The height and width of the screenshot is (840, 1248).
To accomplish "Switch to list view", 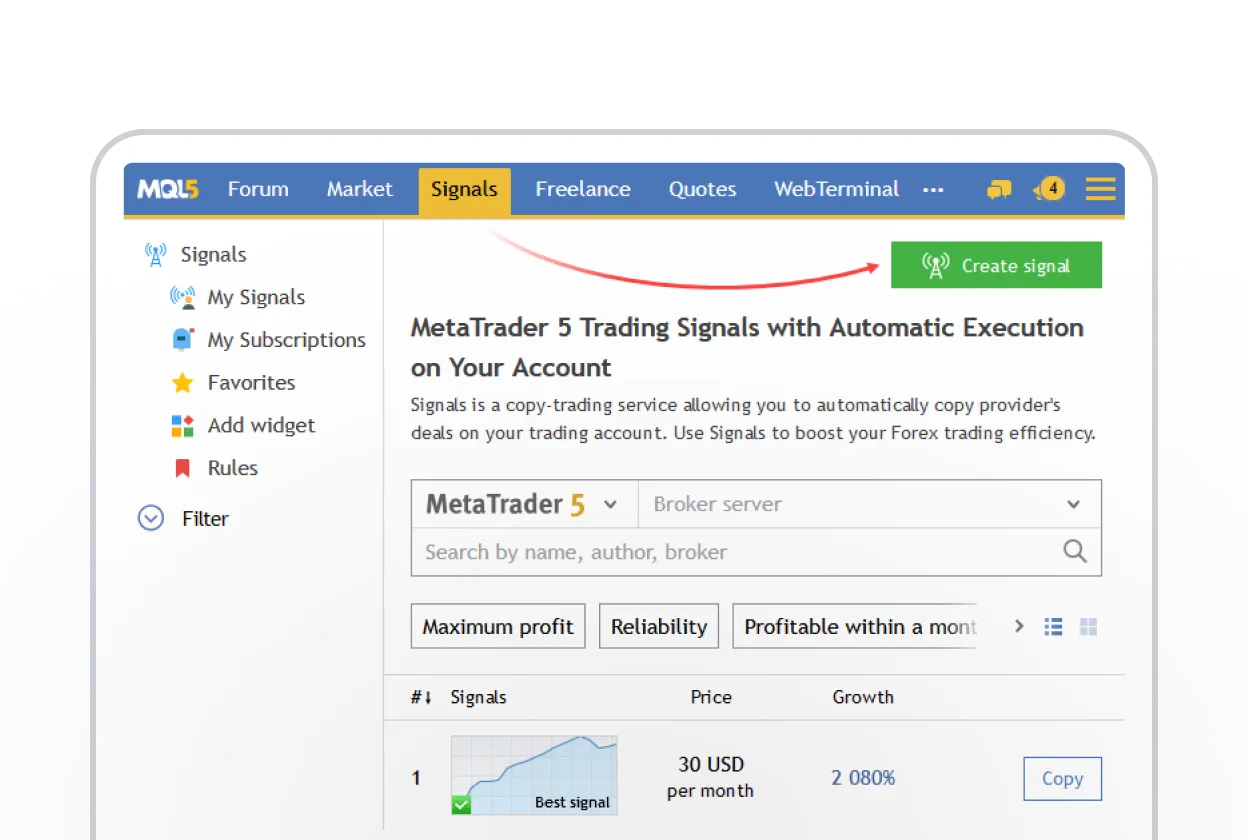I will (x=1053, y=627).
